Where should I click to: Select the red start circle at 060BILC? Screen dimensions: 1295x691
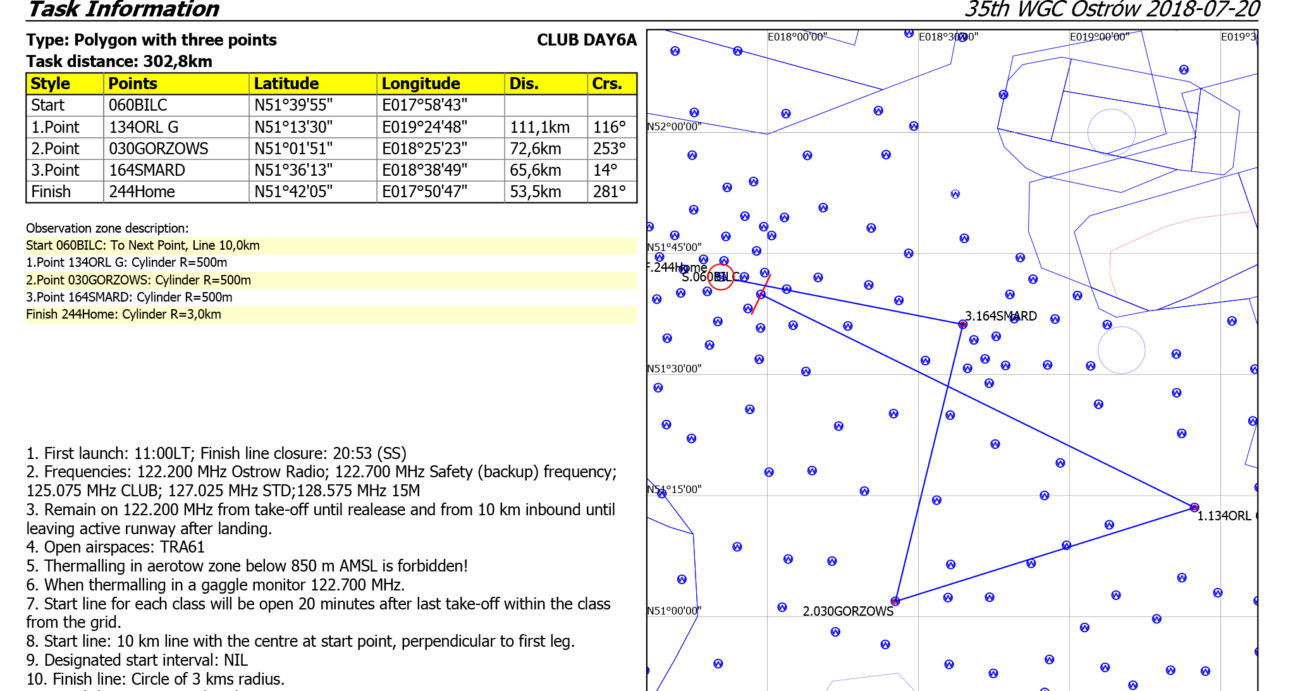[x=720, y=276]
